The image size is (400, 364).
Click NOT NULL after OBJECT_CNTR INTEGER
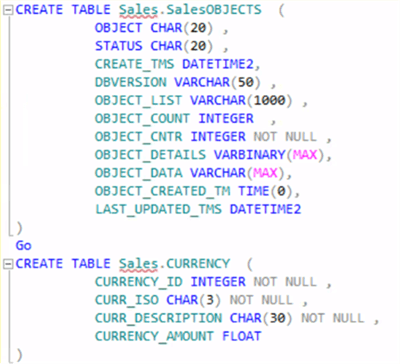point(285,137)
